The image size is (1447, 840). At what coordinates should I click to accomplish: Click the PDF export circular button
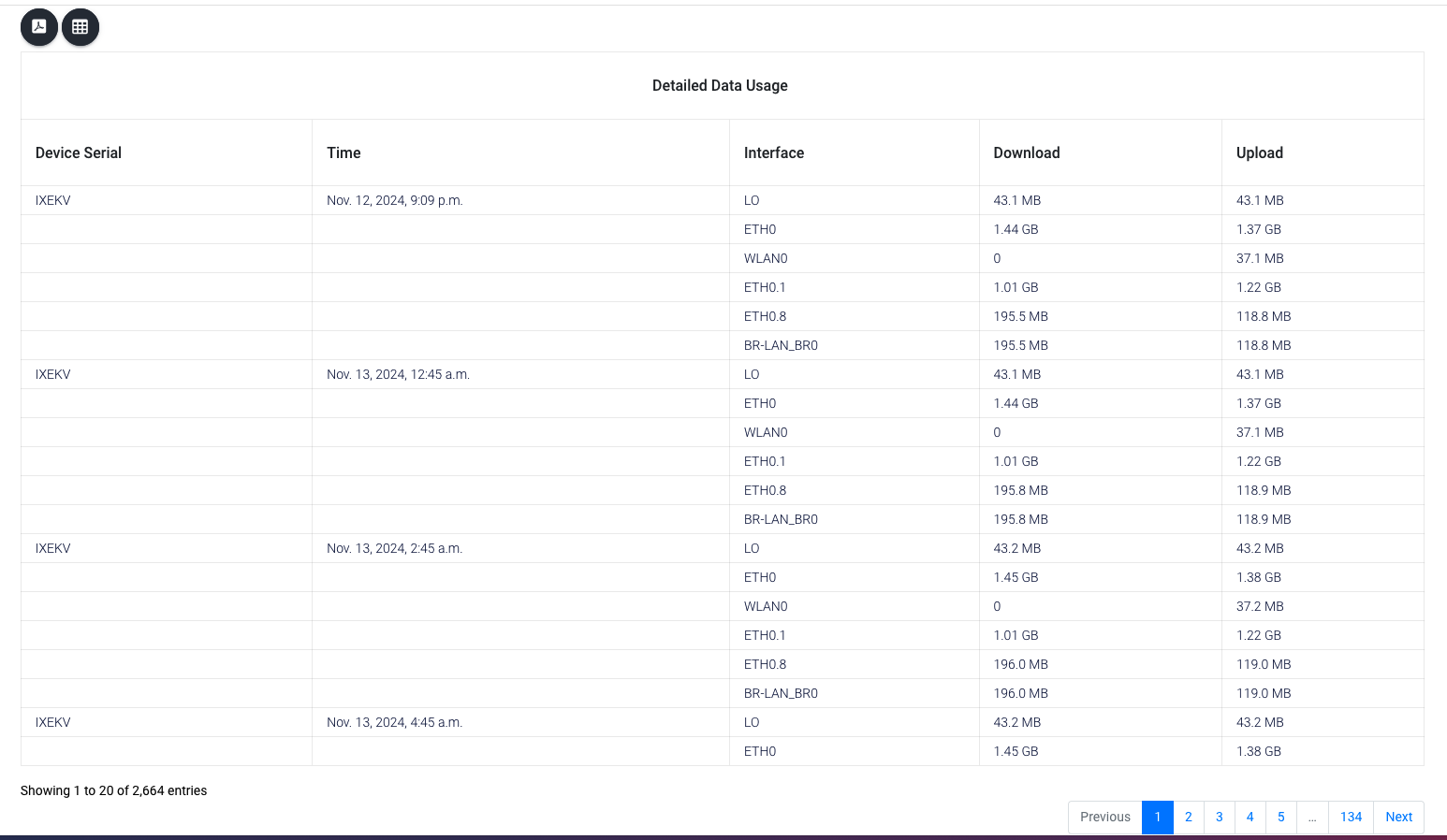coord(38,27)
